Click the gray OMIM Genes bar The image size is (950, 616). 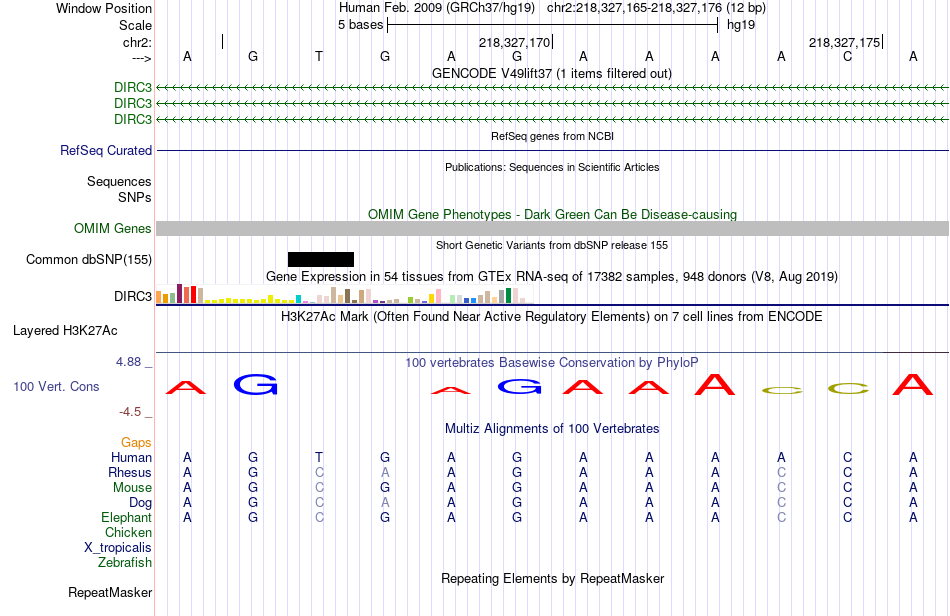click(553, 228)
